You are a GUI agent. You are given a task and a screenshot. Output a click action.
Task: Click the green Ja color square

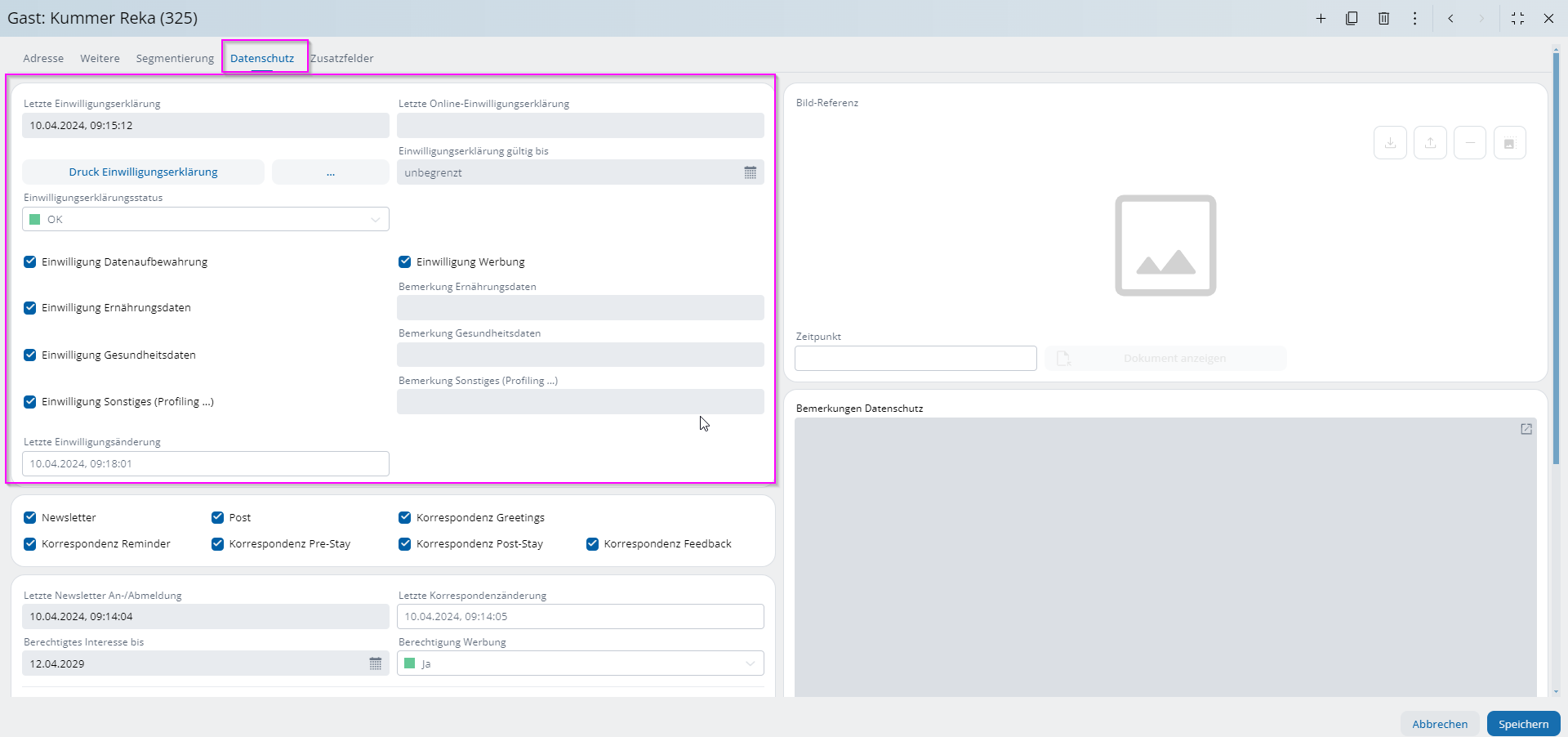pyautogui.click(x=410, y=663)
